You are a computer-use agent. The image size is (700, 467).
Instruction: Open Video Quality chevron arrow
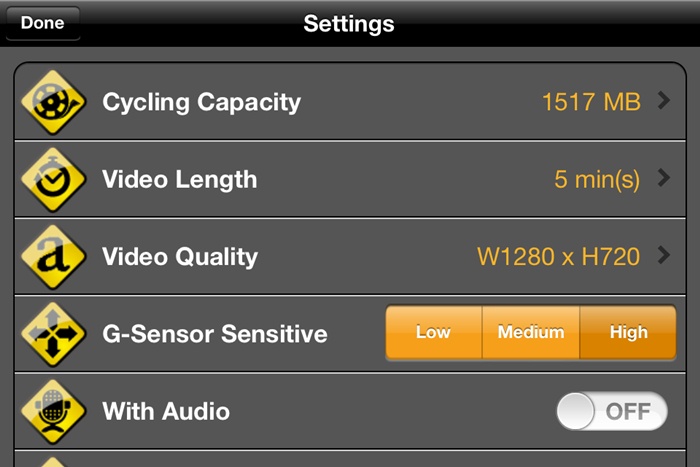coord(664,255)
